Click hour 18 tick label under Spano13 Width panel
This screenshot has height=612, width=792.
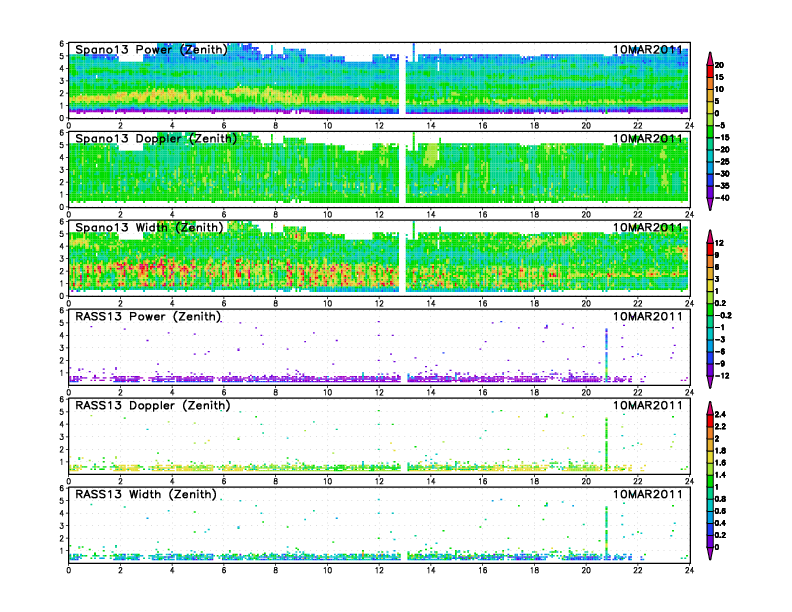tap(534, 303)
